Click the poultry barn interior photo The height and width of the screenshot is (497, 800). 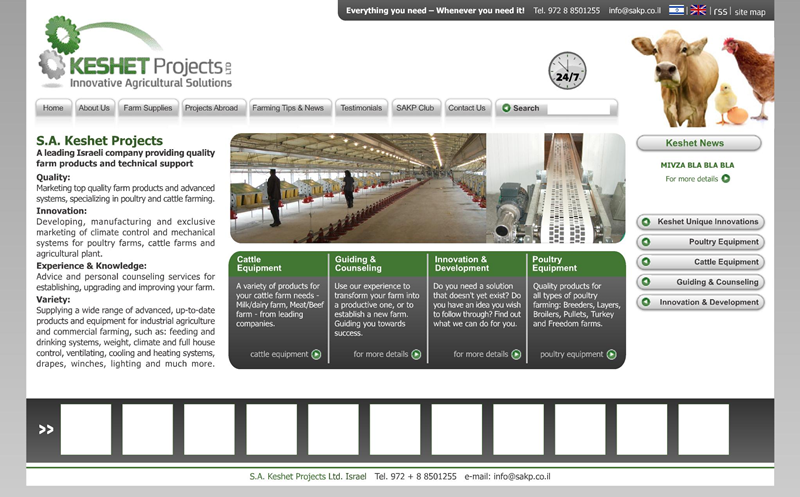click(x=358, y=188)
